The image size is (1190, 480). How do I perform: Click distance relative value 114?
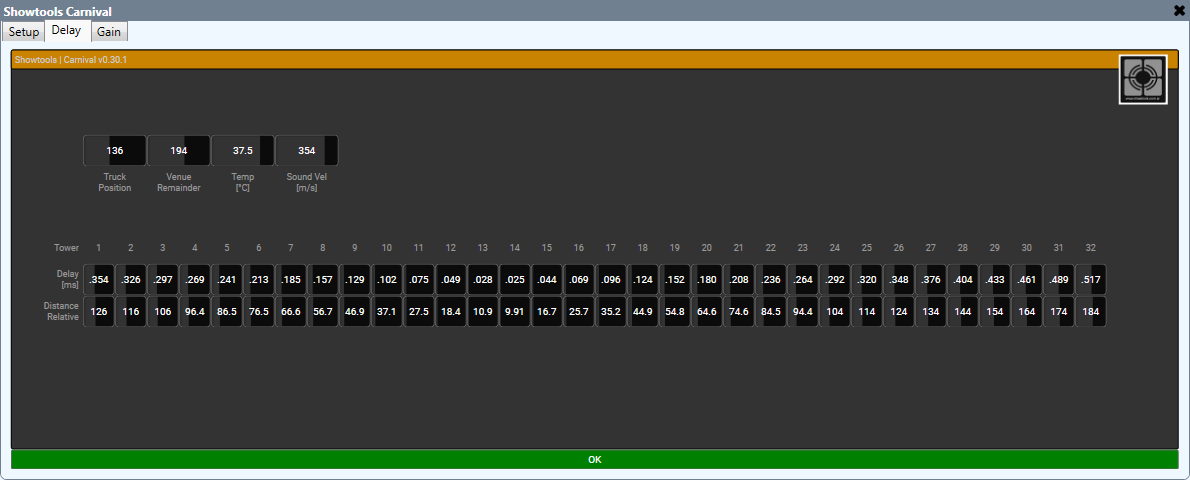click(x=867, y=311)
